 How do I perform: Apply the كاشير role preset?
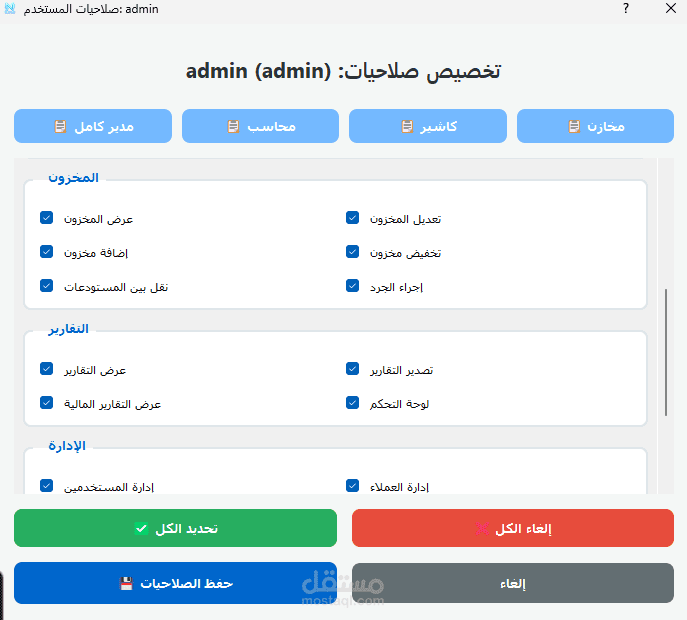coord(428,127)
